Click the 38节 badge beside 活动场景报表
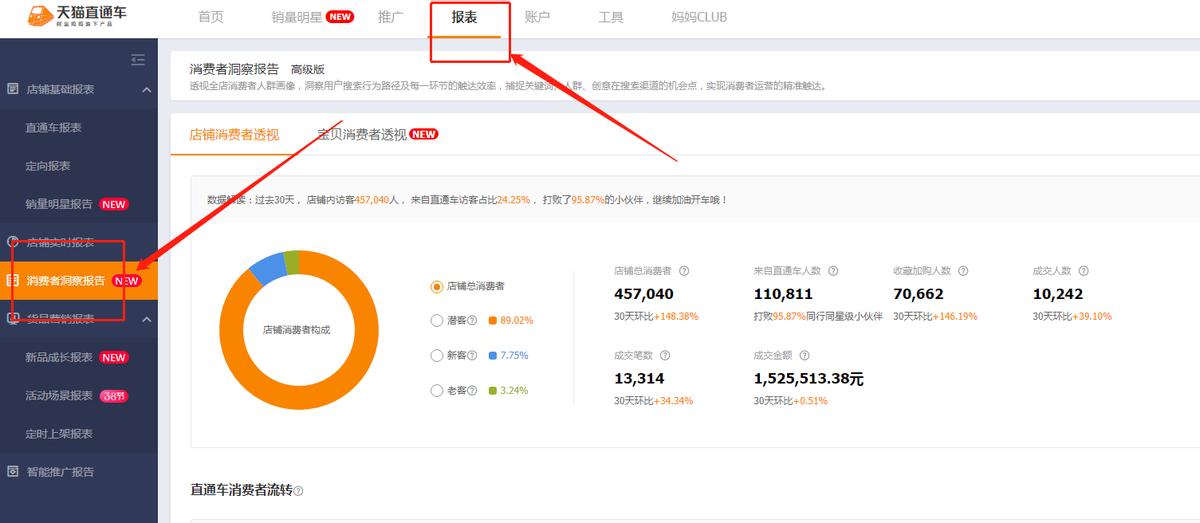 click(x=113, y=395)
